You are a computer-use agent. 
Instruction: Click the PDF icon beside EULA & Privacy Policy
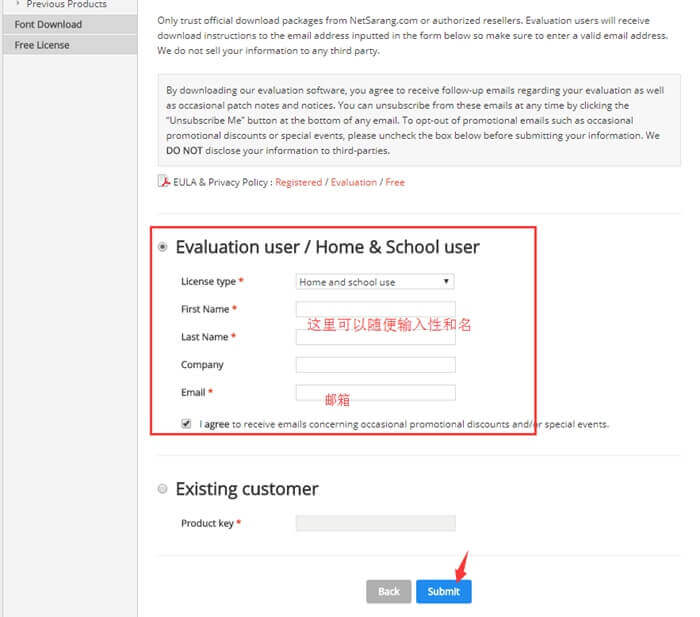165,182
